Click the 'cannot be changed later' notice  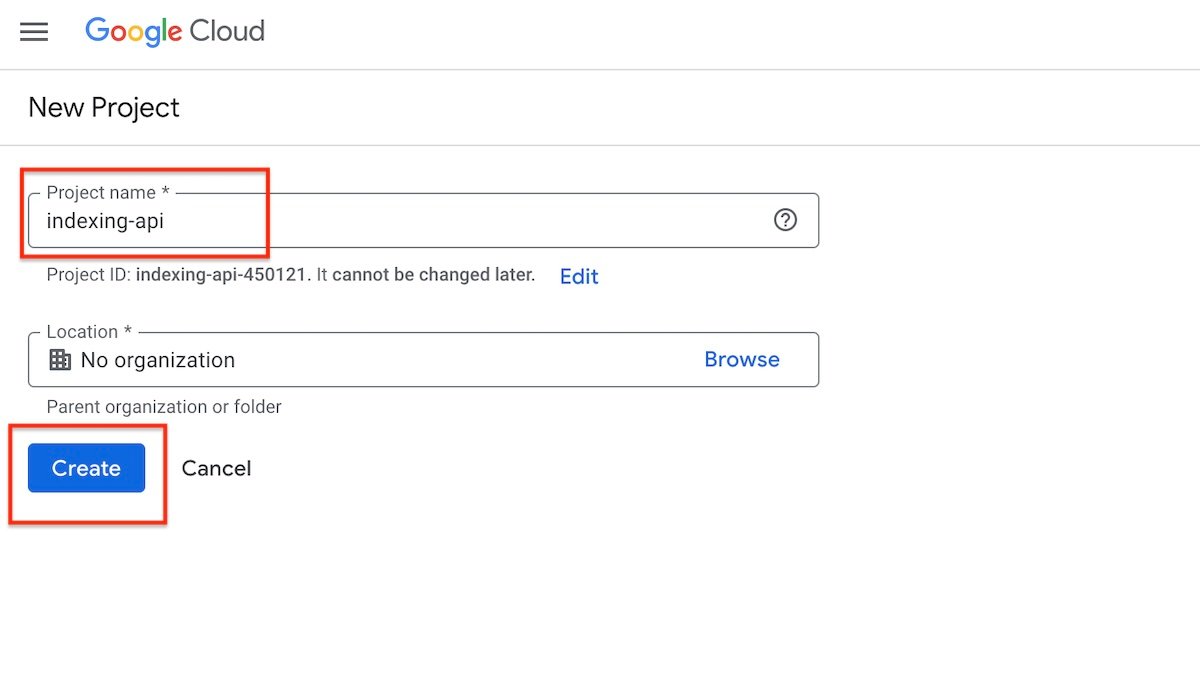tap(433, 275)
